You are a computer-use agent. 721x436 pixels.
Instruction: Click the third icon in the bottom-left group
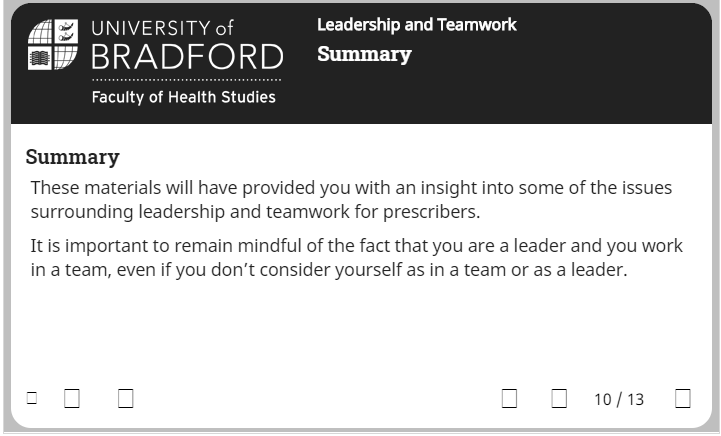tap(126, 398)
